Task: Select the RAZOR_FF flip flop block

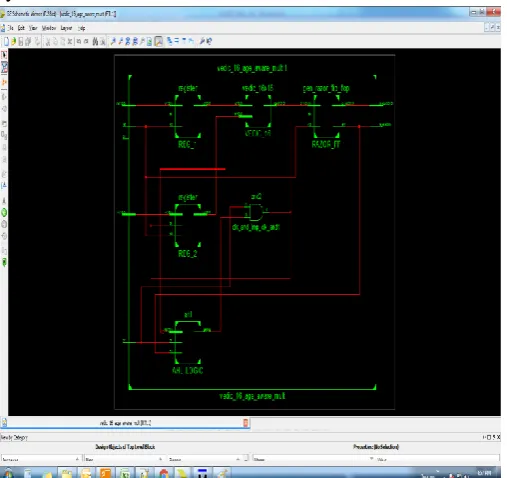Action: pyautogui.click(x=326, y=117)
